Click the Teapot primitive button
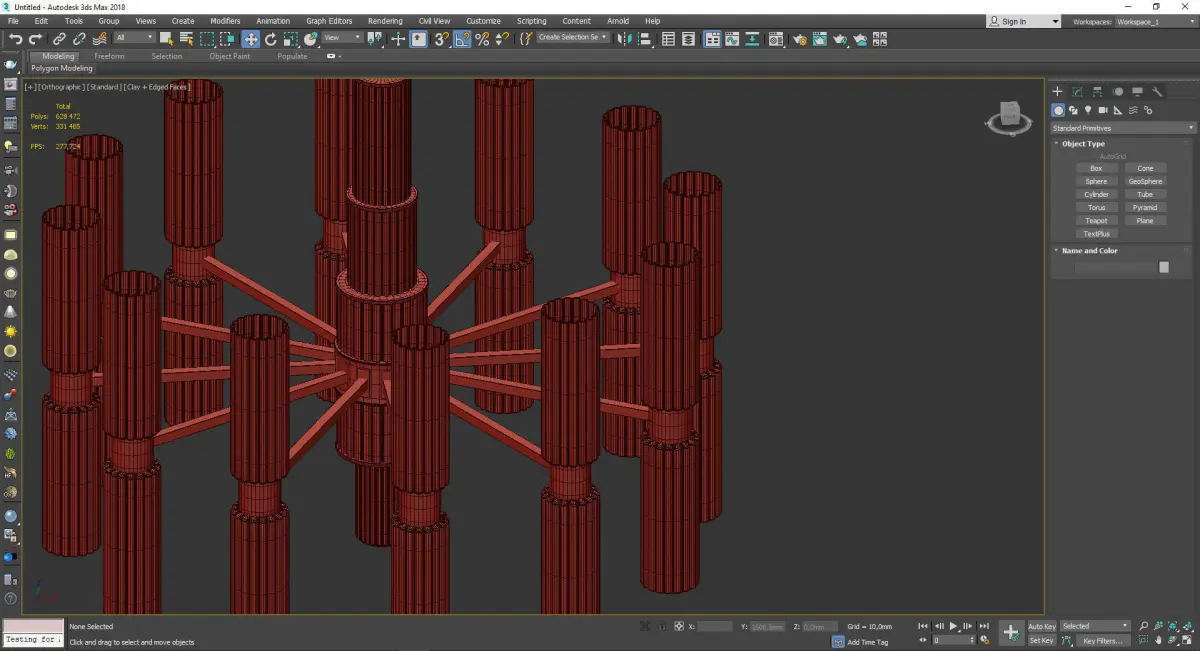 pos(1096,220)
